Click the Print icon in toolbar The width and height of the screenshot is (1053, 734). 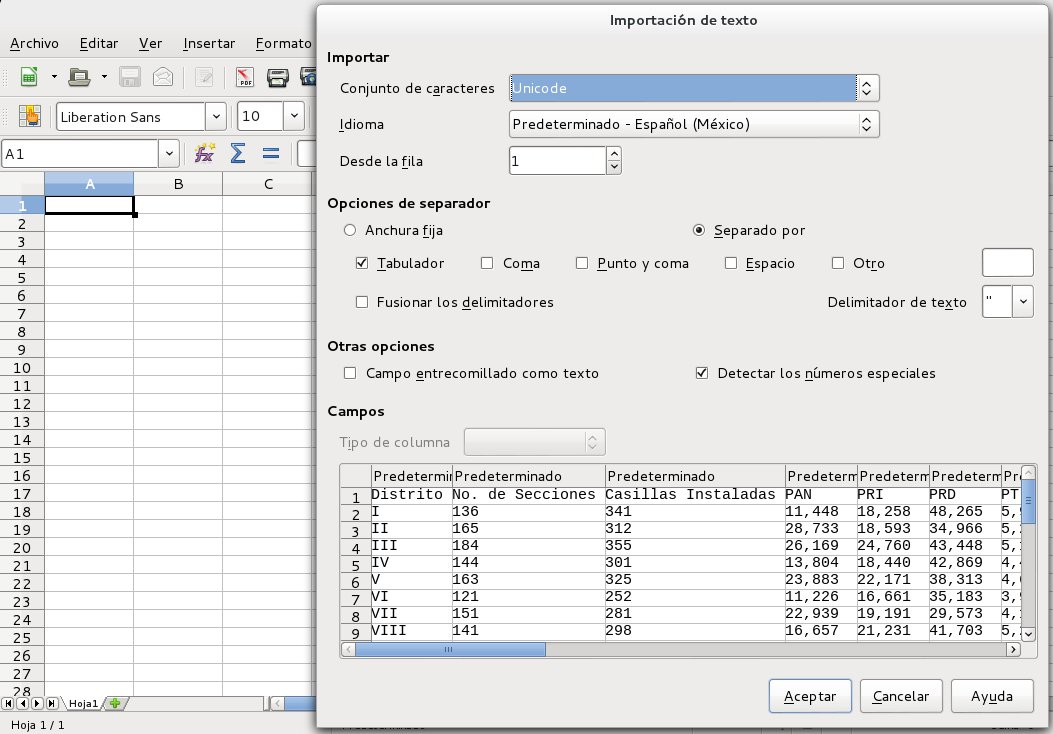click(x=278, y=77)
